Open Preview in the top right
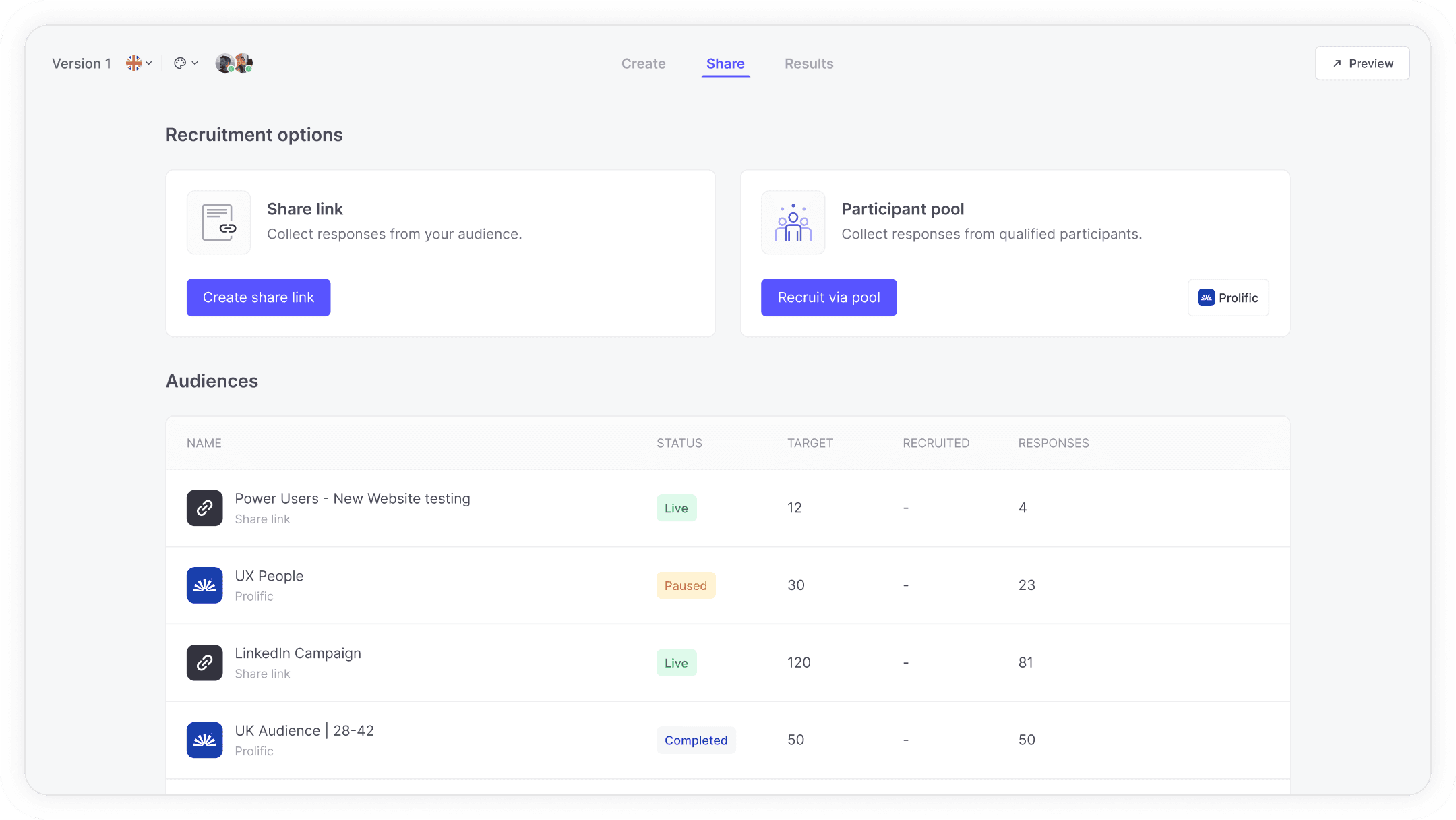Screen dimensions: 1456x820 pos(1362,63)
